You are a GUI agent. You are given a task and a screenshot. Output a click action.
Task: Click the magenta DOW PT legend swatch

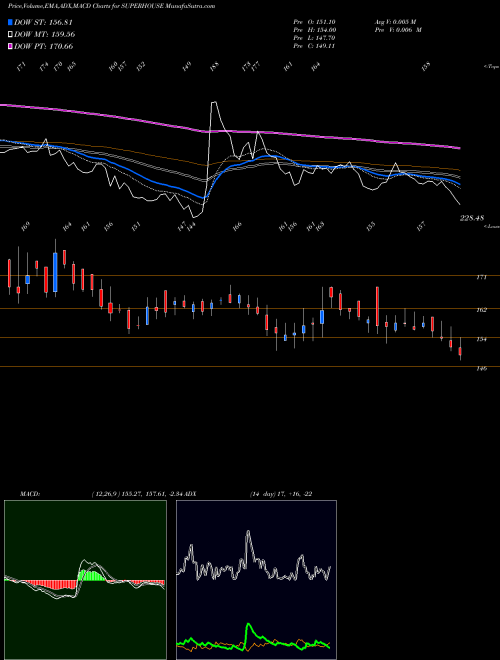click(10, 46)
